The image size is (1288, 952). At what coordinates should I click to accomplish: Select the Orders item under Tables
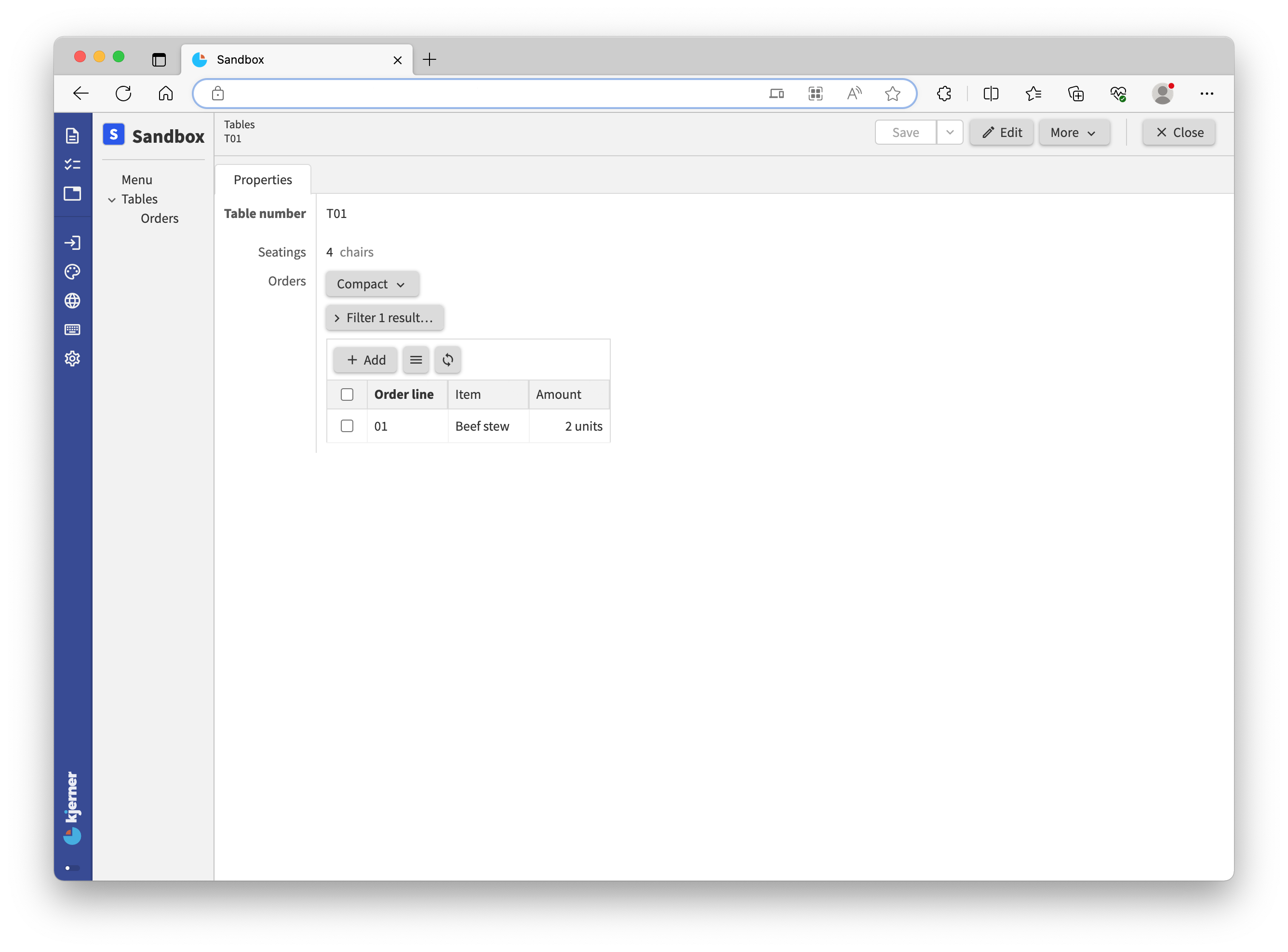click(x=160, y=218)
